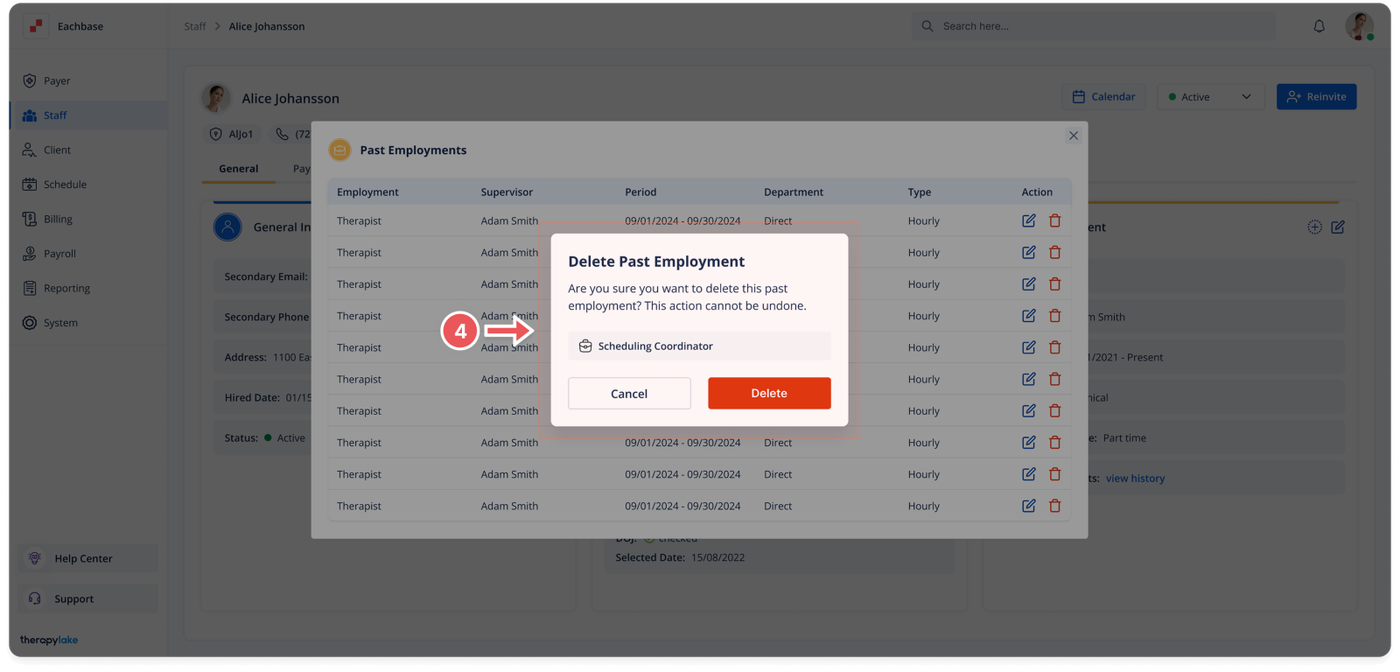Click the therapylake logo
Image resolution: width=1400 pixels, height=672 pixels.
point(49,640)
